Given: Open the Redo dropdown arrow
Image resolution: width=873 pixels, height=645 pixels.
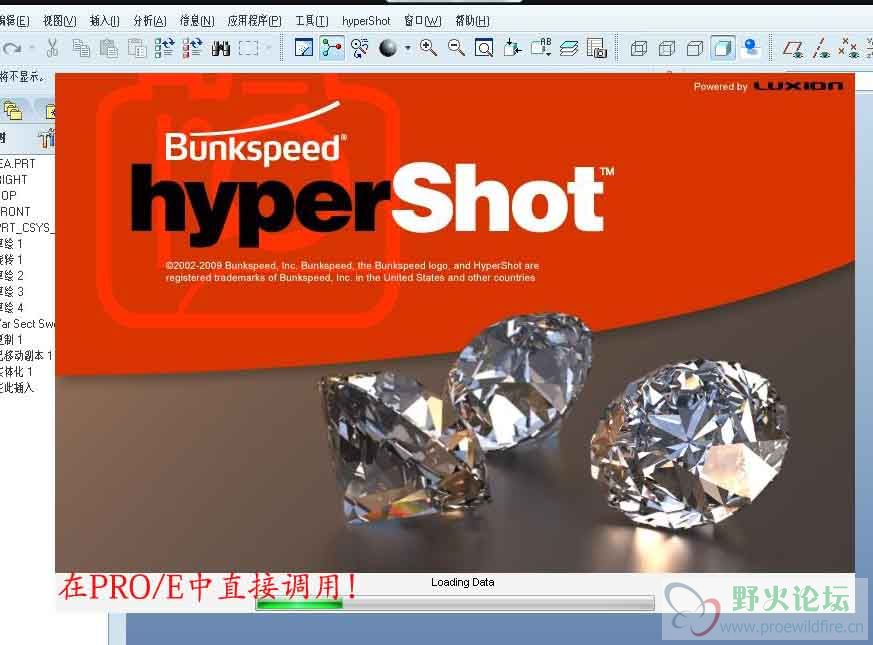Looking at the screenshot, I should (x=32, y=48).
